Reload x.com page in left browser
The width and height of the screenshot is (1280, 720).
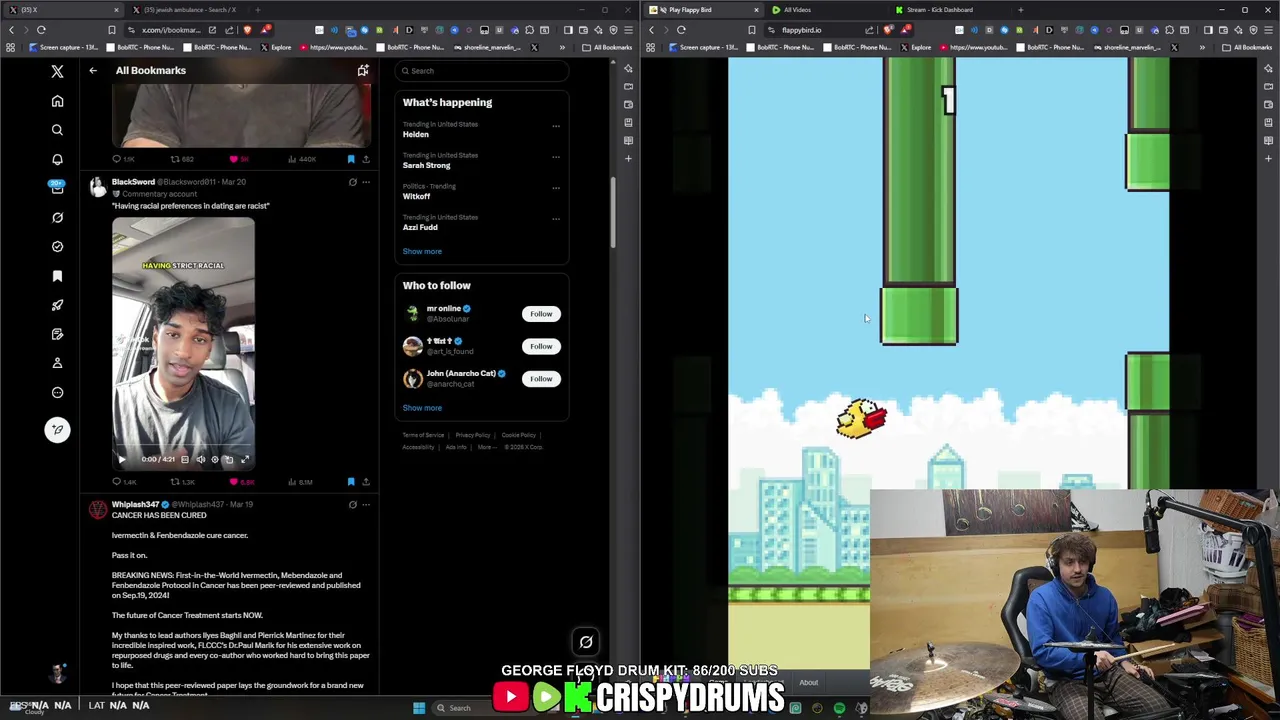[41, 30]
